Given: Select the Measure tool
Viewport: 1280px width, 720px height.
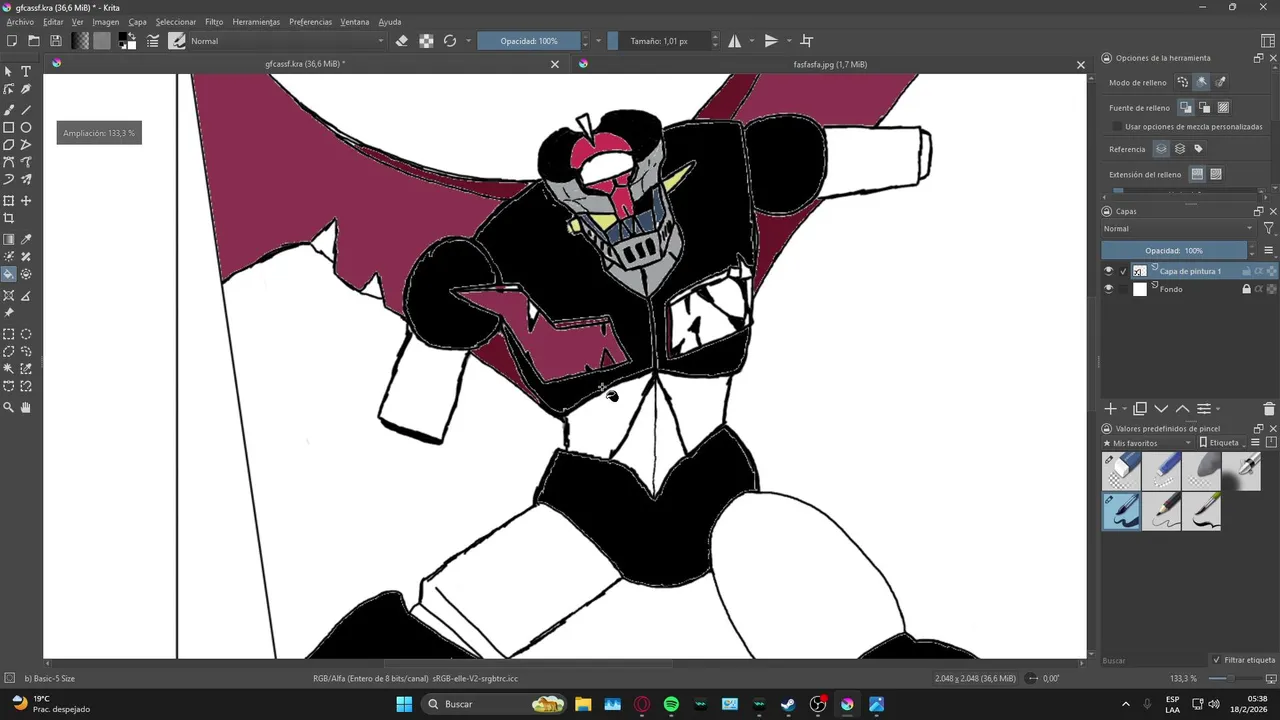Looking at the screenshot, I should [x=26, y=296].
